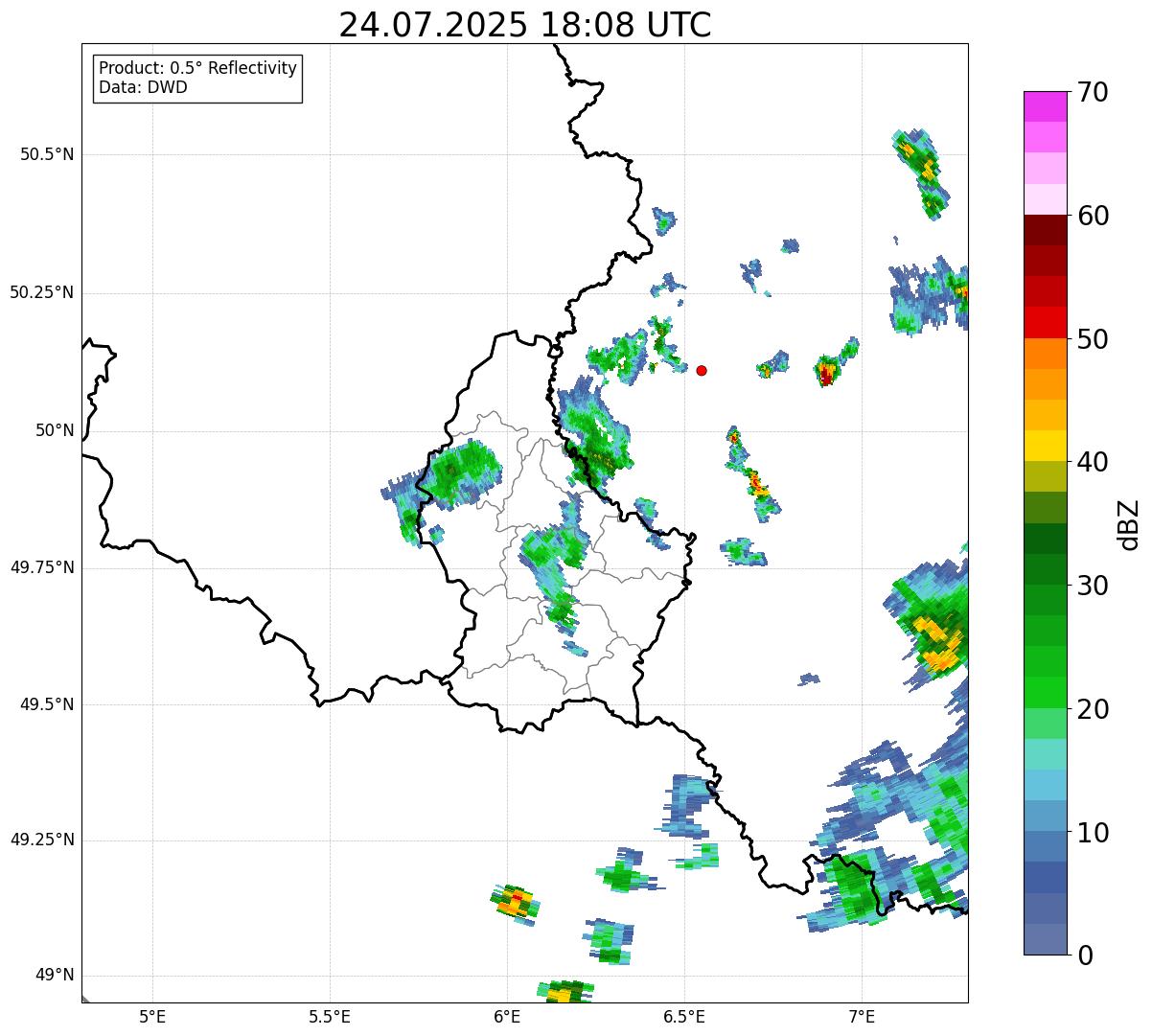
Task: Click the bright green colorbar segment at 20
Action: point(1046,693)
